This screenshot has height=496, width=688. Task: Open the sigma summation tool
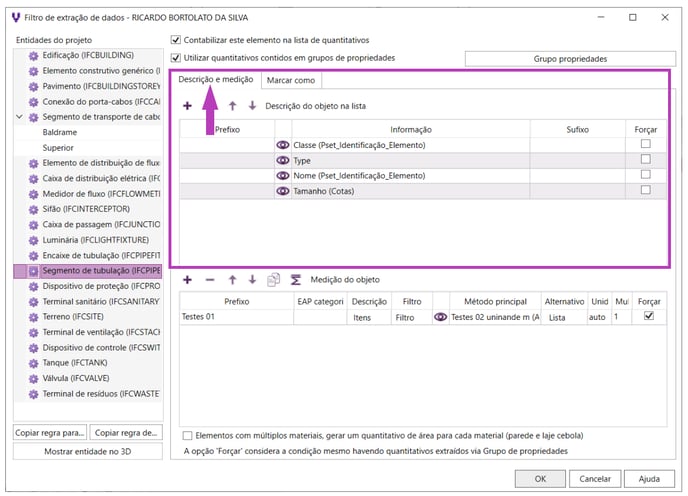click(x=296, y=280)
